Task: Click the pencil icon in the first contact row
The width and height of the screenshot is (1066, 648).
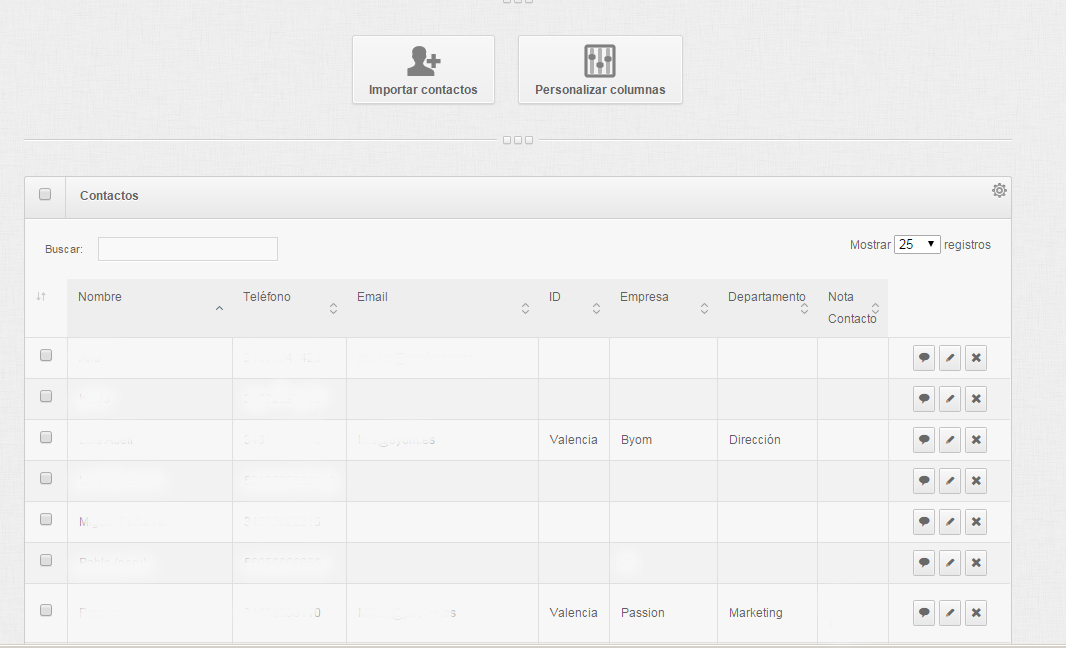Action: tap(950, 358)
